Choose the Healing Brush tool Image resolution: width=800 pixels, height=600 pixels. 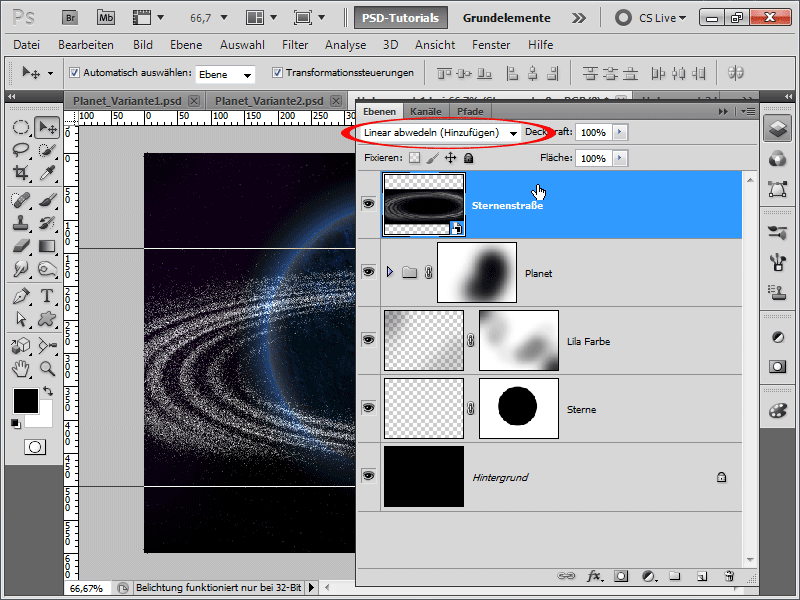click(20, 199)
